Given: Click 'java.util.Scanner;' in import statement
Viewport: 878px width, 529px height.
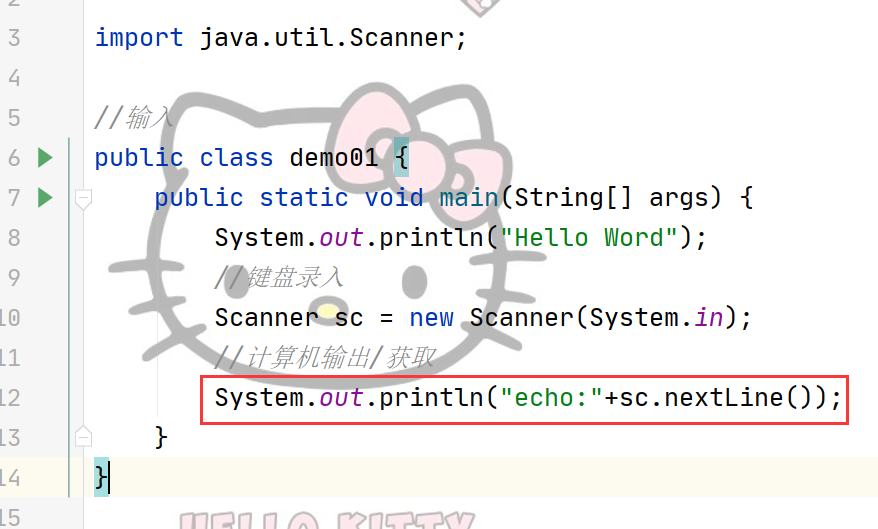Looking at the screenshot, I should click(x=333, y=38).
